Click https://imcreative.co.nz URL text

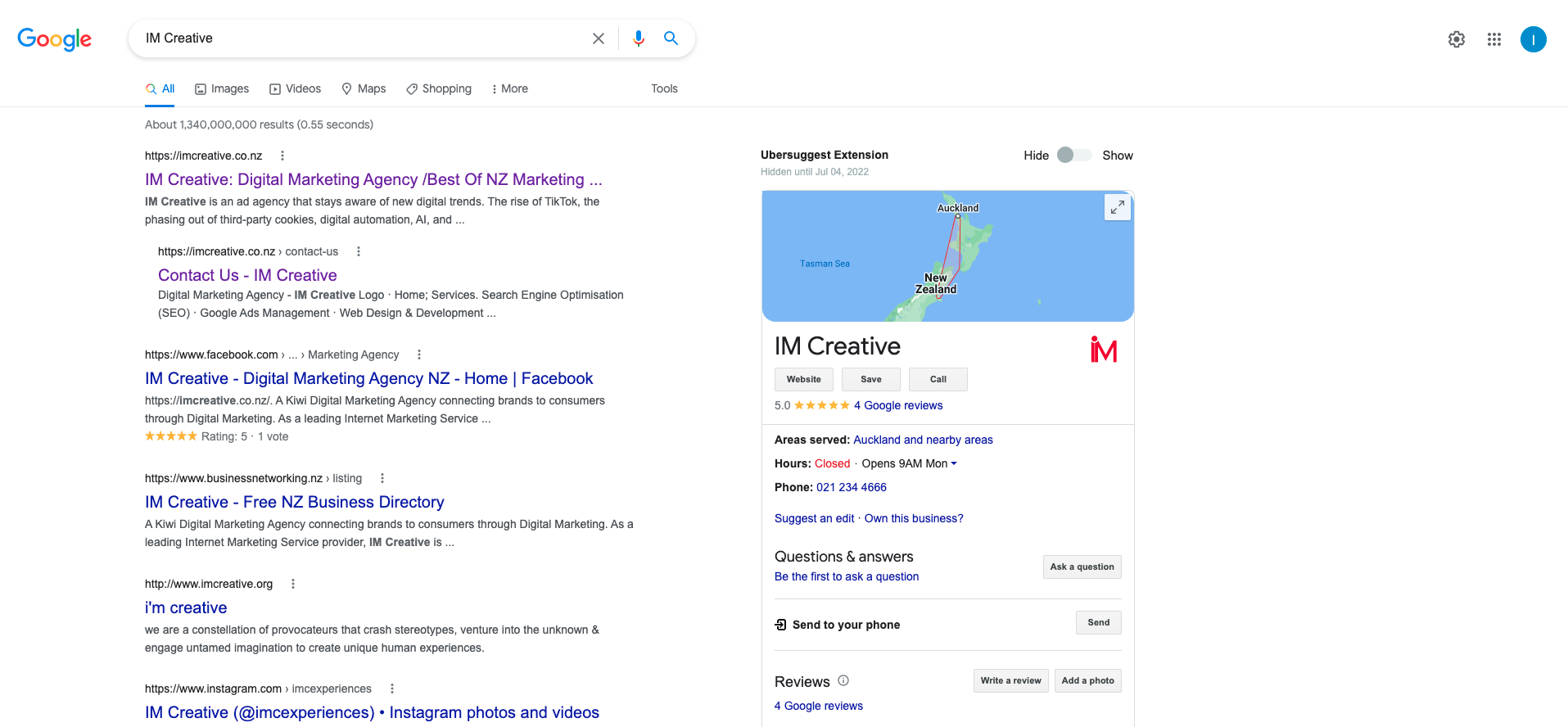click(x=204, y=156)
